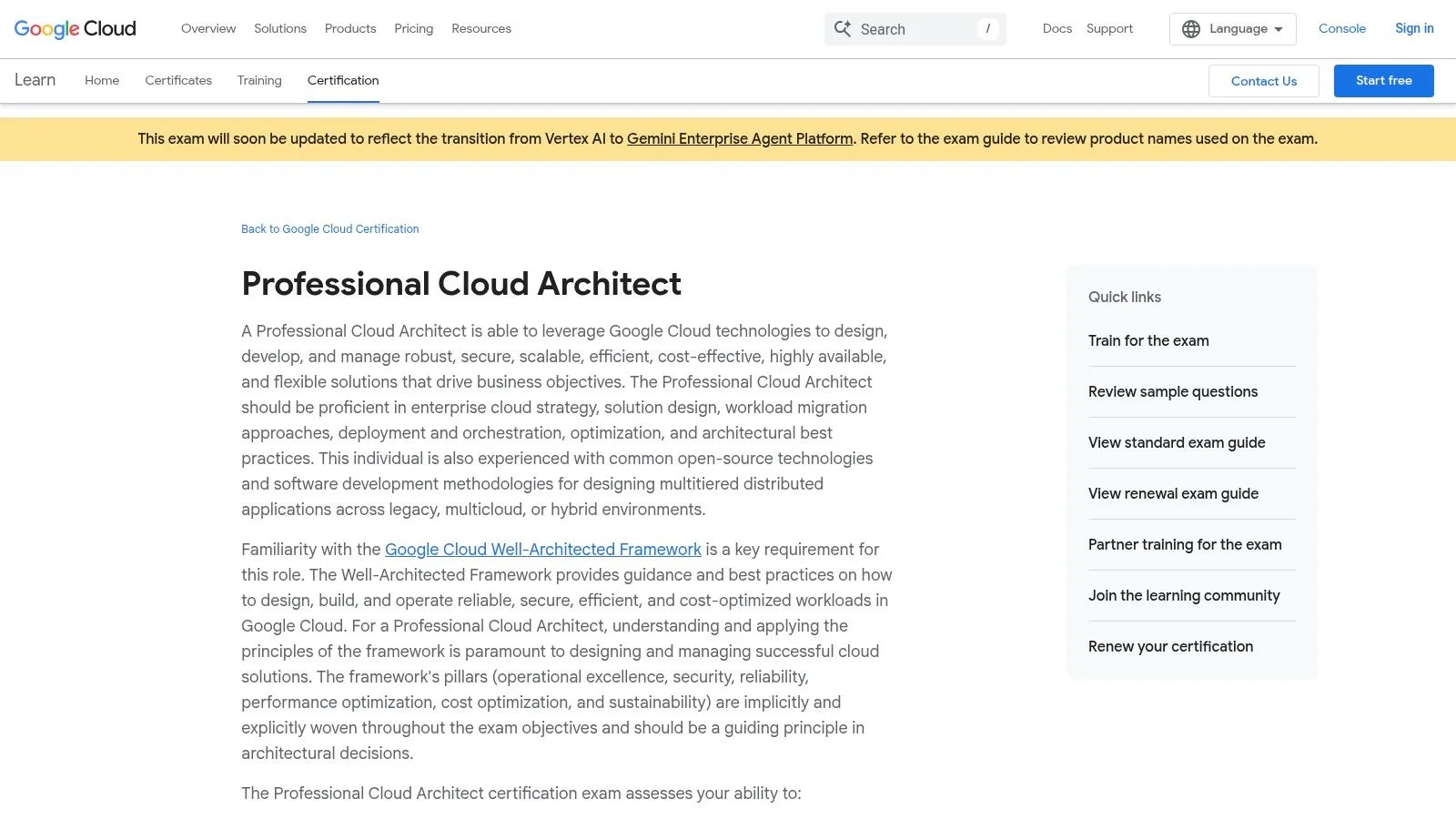The width and height of the screenshot is (1456, 819).
Task: Click the Quick links heading
Action: coord(1125,298)
